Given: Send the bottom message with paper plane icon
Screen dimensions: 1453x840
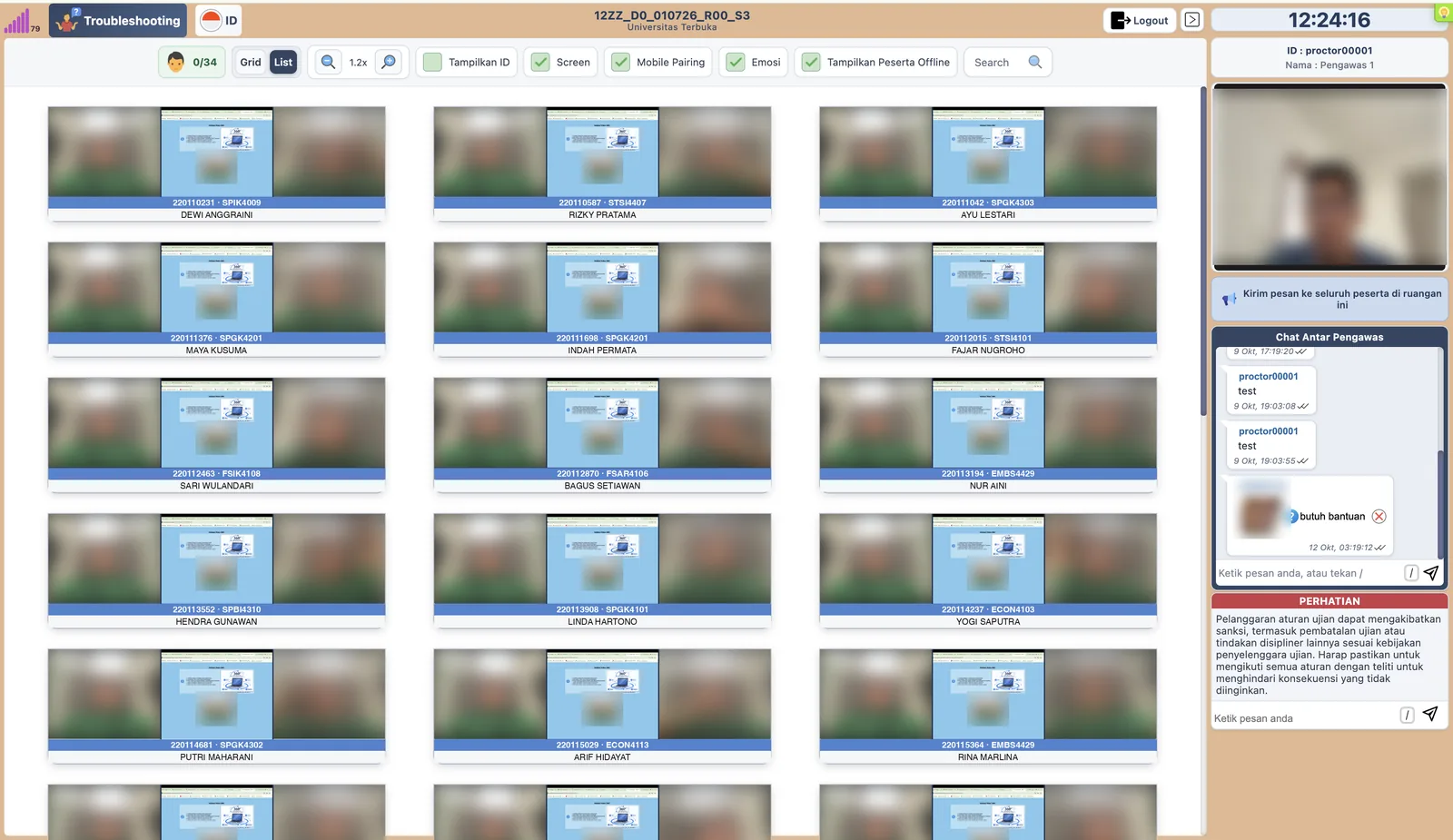Looking at the screenshot, I should pyautogui.click(x=1430, y=715).
